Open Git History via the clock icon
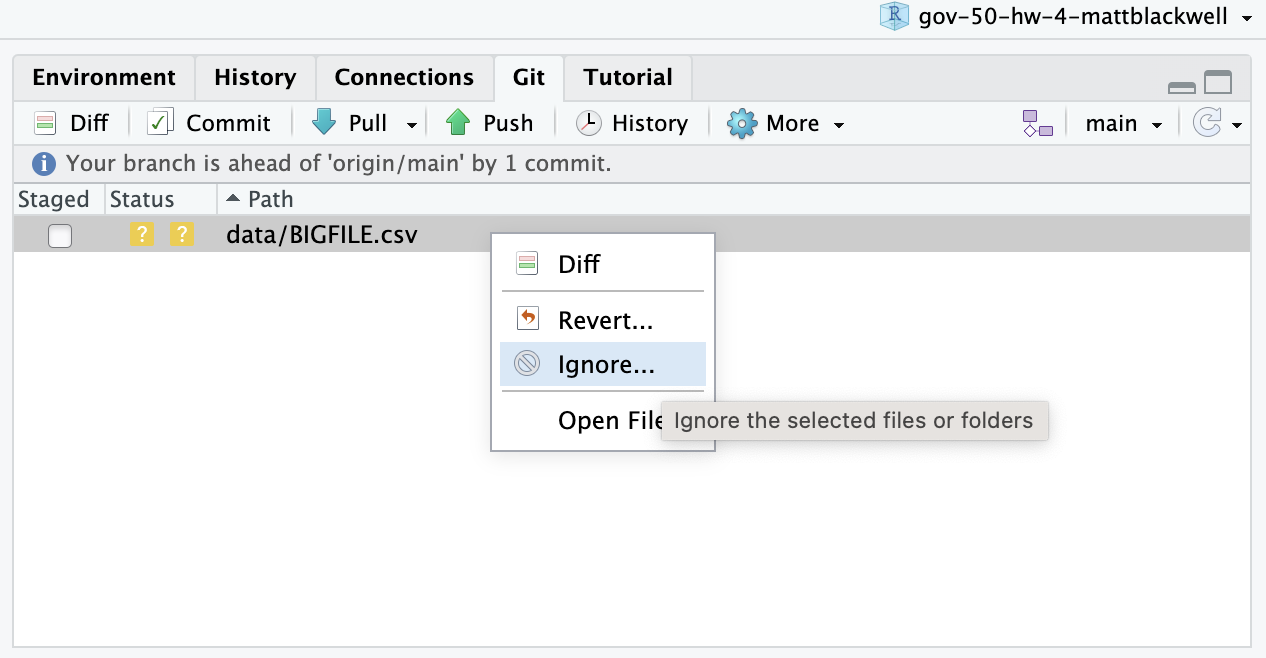Image resolution: width=1266 pixels, height=658 pixels. [589, 123]
